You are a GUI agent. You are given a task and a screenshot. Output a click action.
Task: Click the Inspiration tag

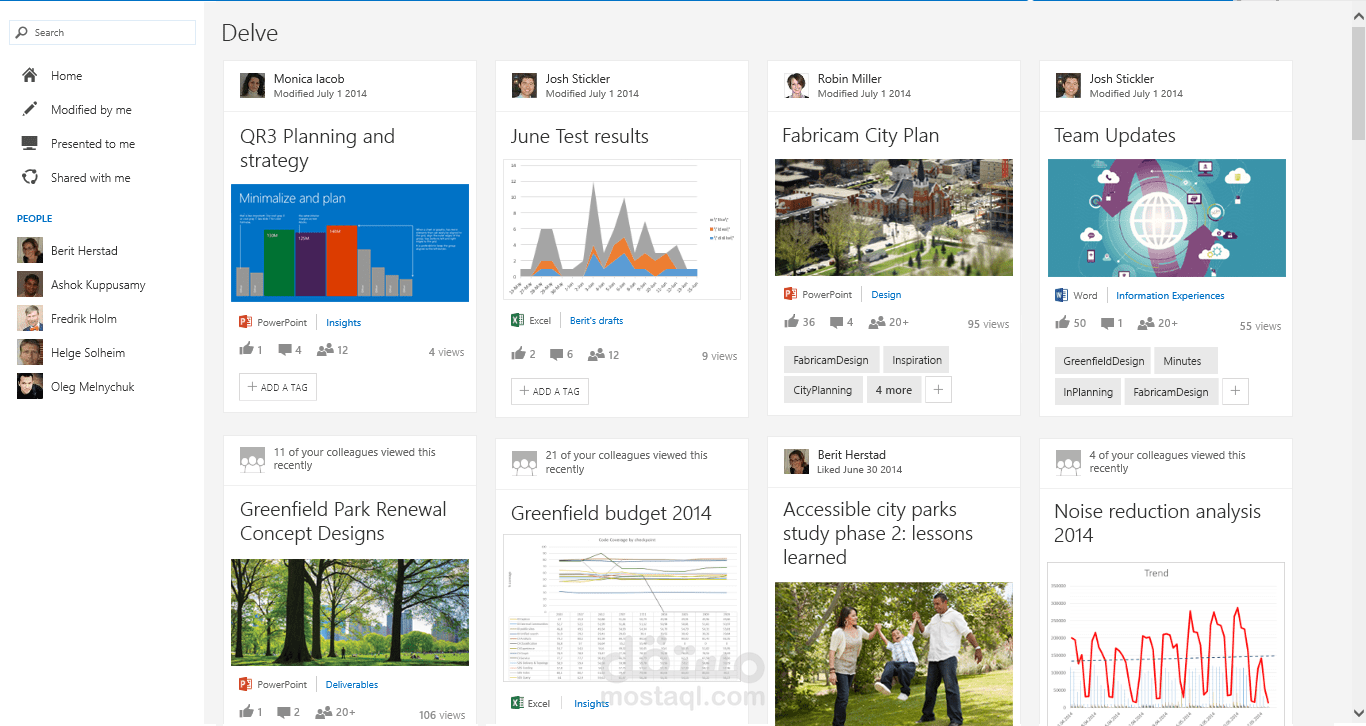tap(917, 360)
